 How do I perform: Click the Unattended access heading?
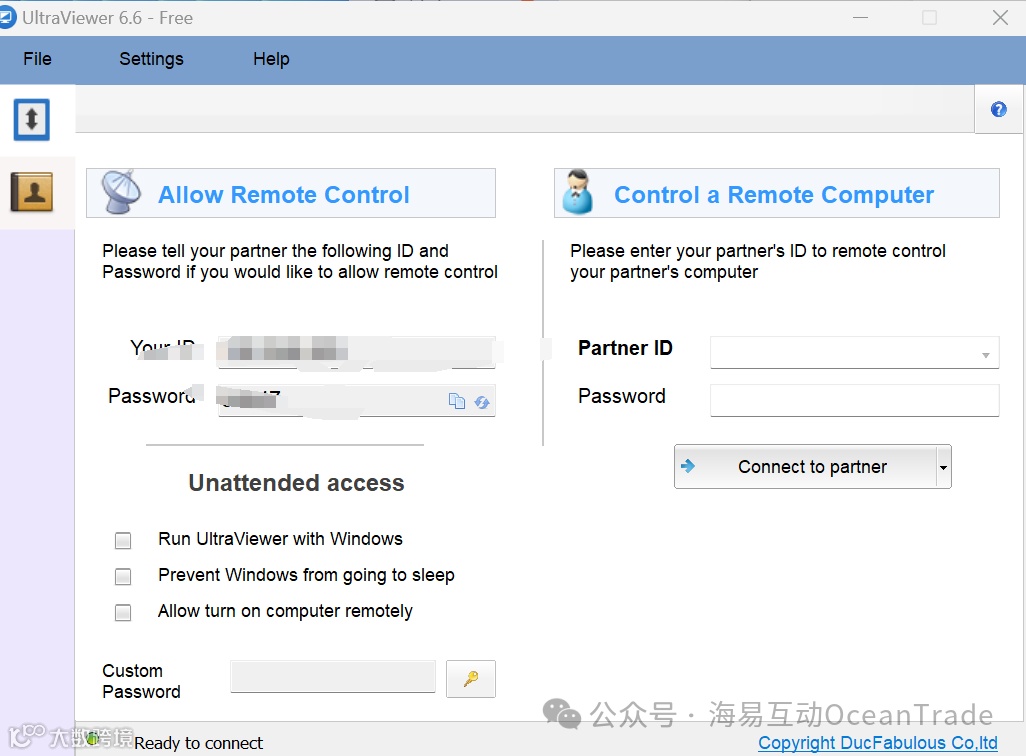coord(296,482)
